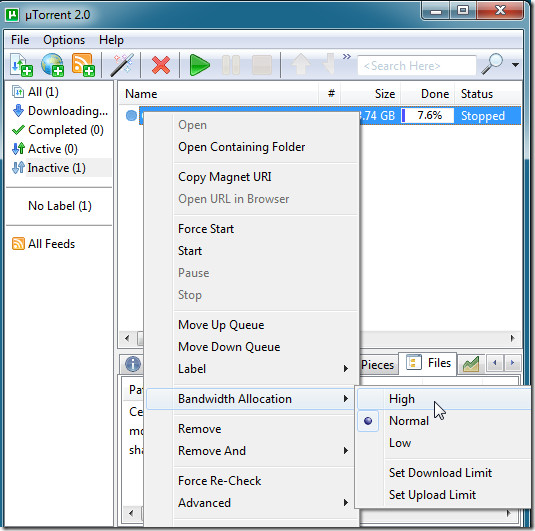
Task: Click the Move Down Queue arrow icon
Action: point(329,63)
